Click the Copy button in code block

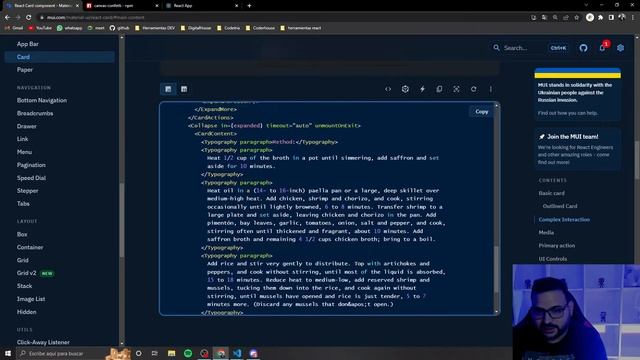(x=482, y=111)
